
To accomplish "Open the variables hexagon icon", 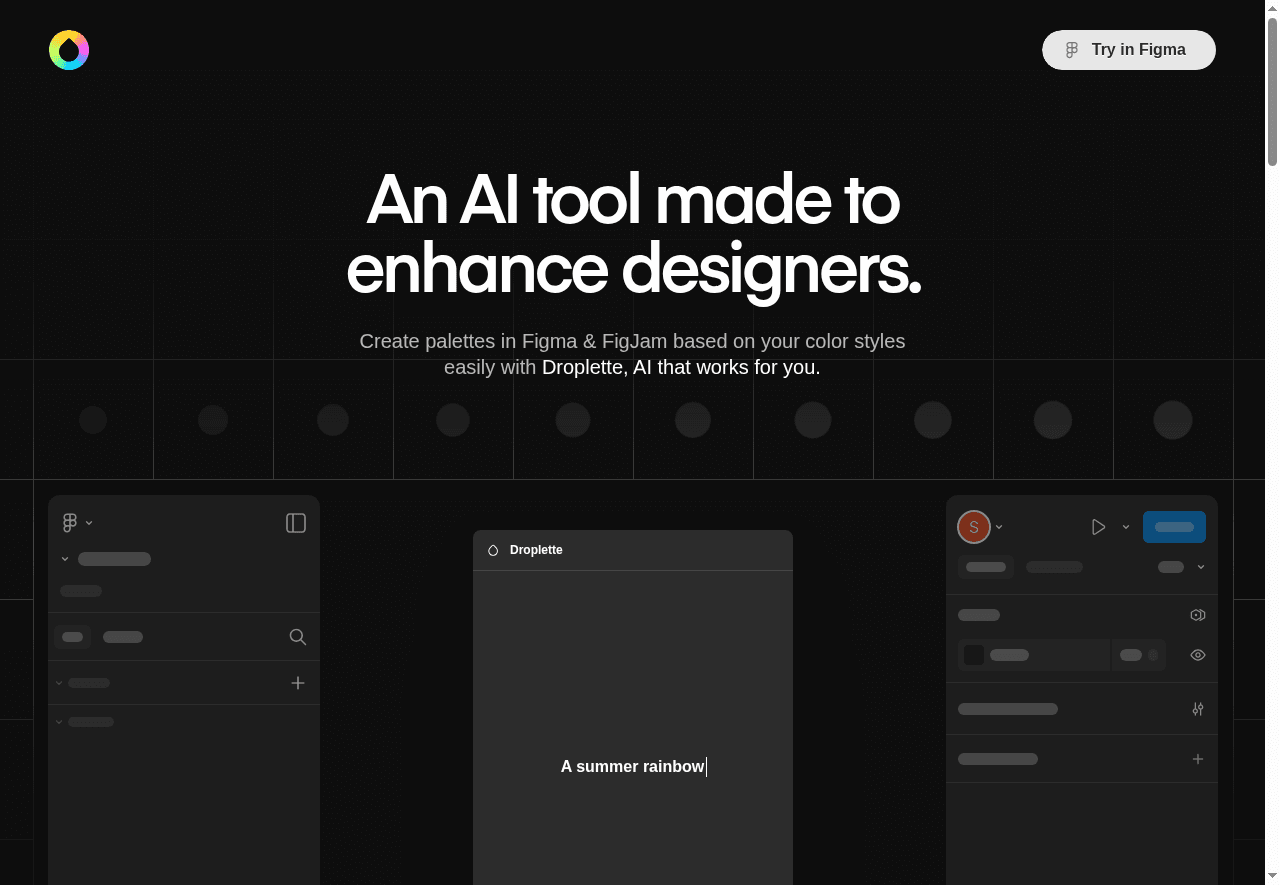I will tap(1197, 615).
